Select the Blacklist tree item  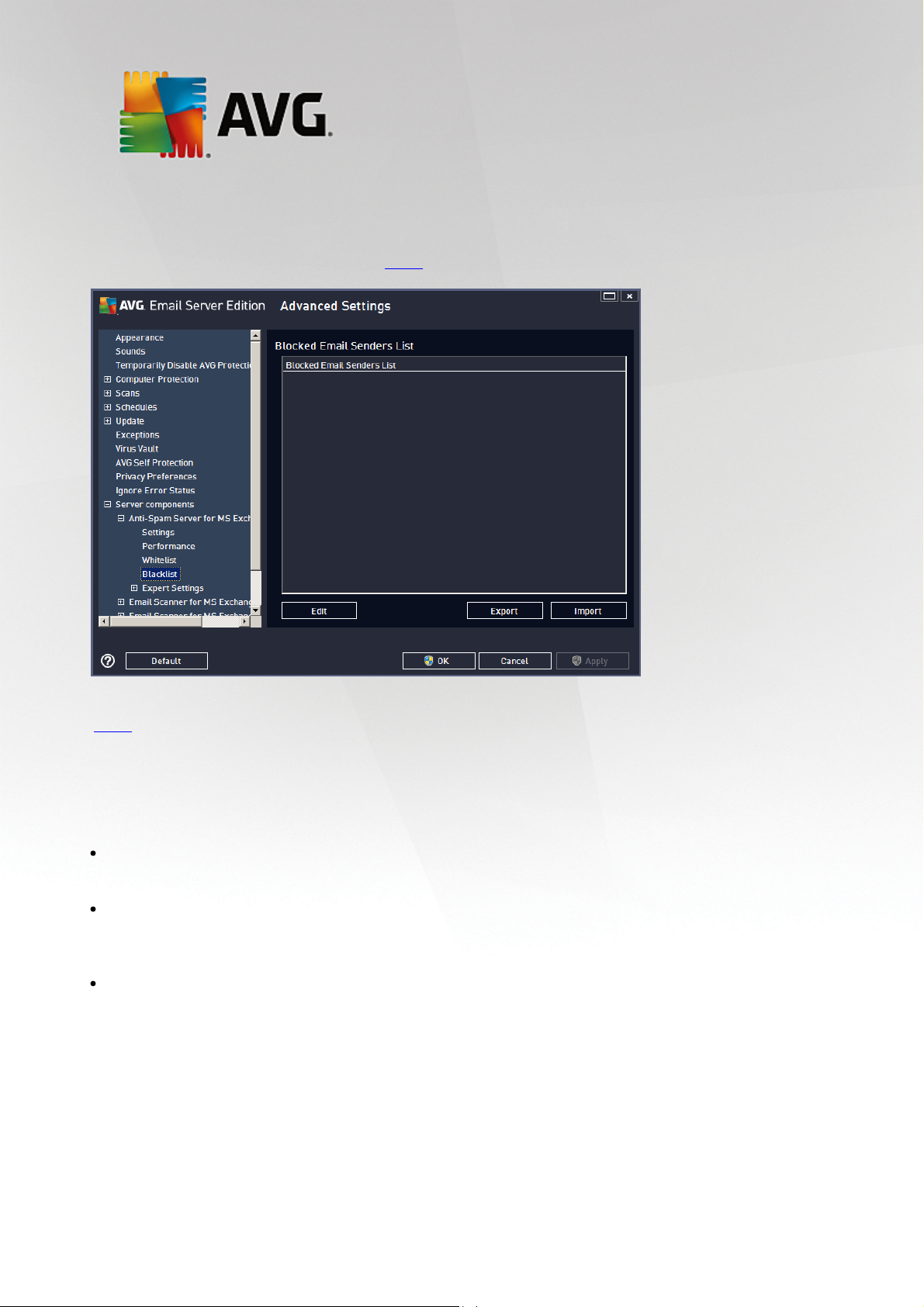tap(160, 574)
